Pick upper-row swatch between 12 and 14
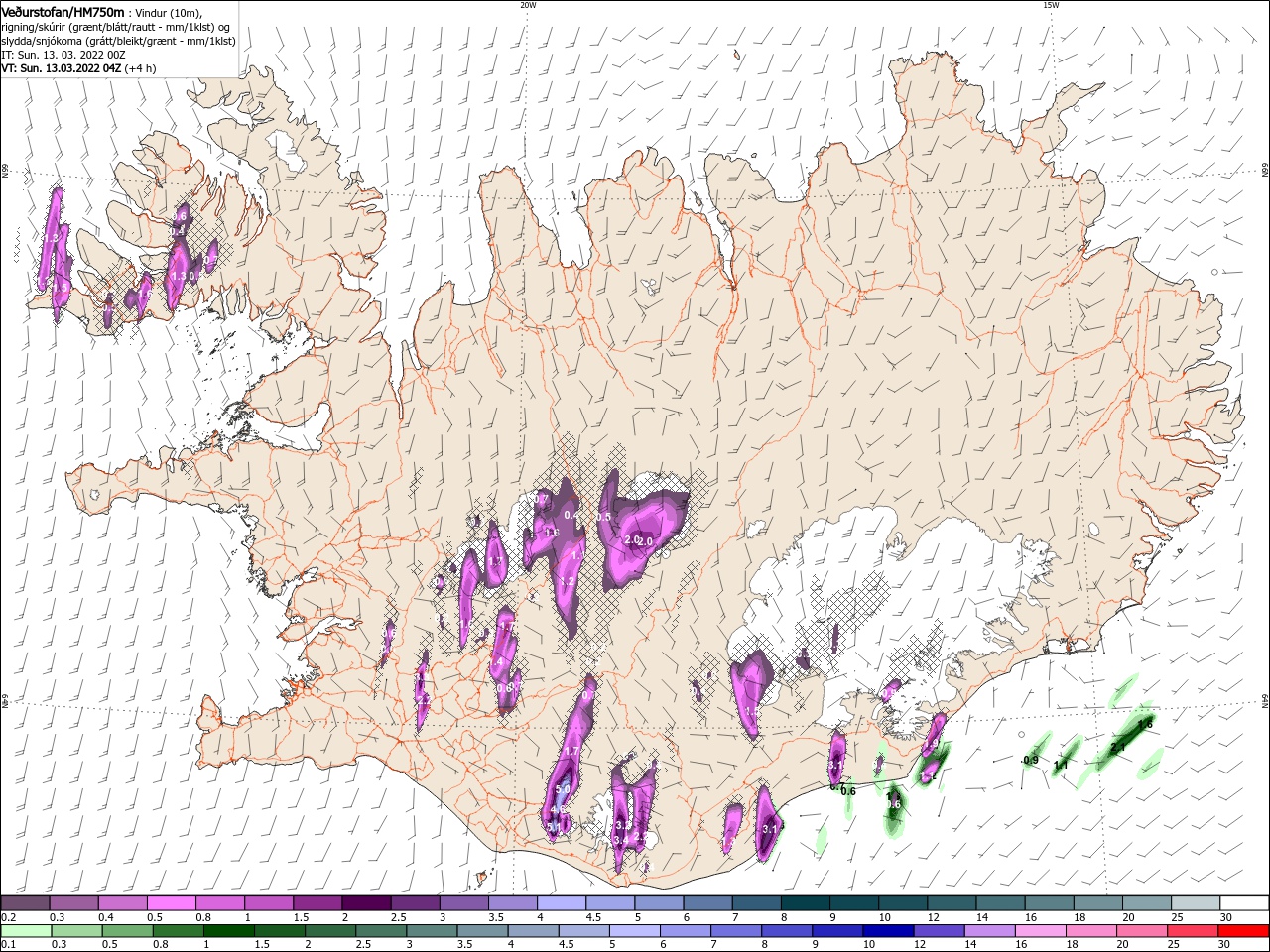1270x952 pixels. pyautogui.click(x=952, y=902)
